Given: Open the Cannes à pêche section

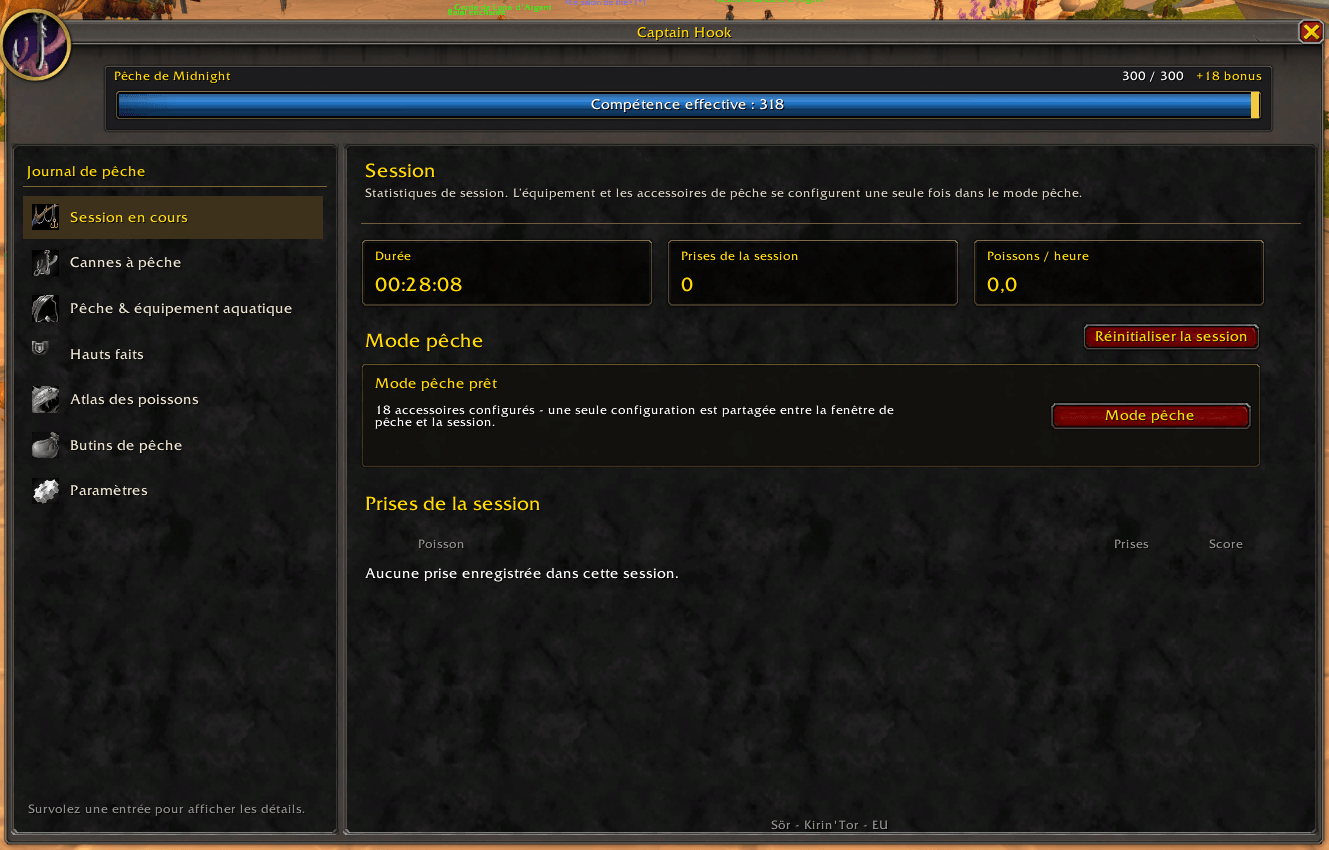Looking at the screenshot, I should pos(173,263).
